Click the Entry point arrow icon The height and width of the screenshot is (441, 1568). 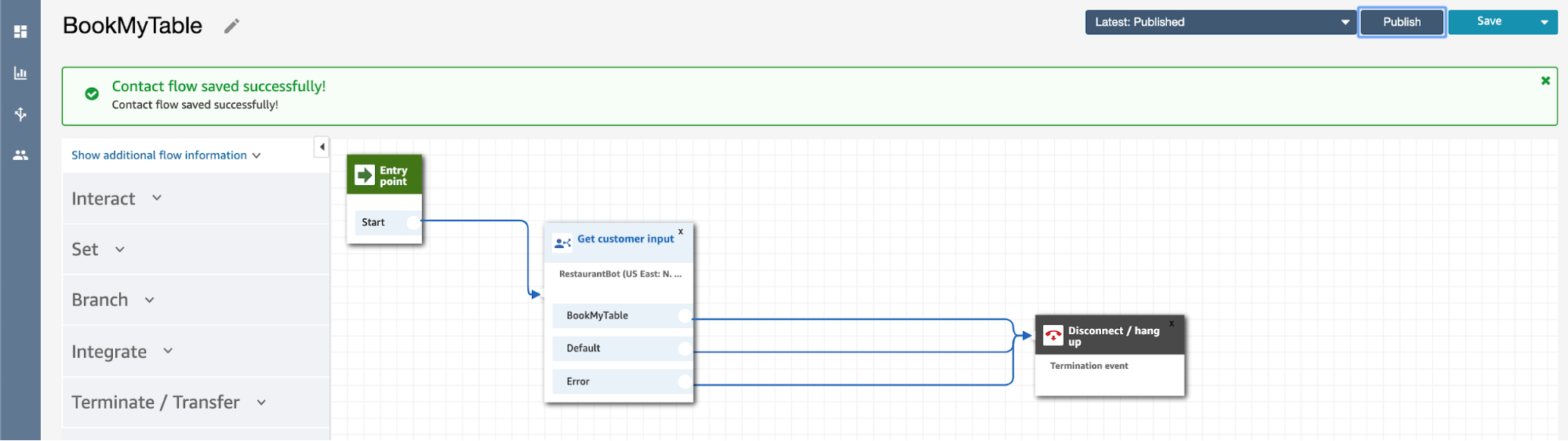[365, 174]
